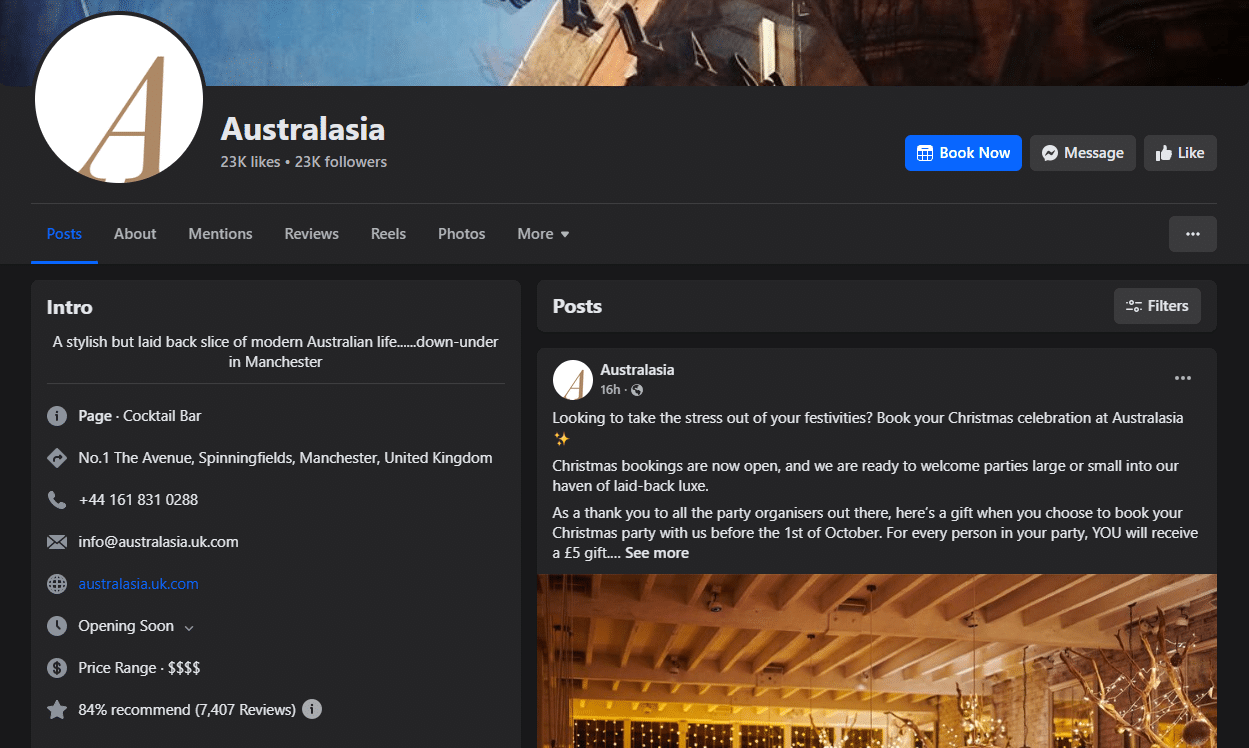The image size is (1249, 748).
Task: Click the Price Range dollar icon
Action: coord(57,668)
